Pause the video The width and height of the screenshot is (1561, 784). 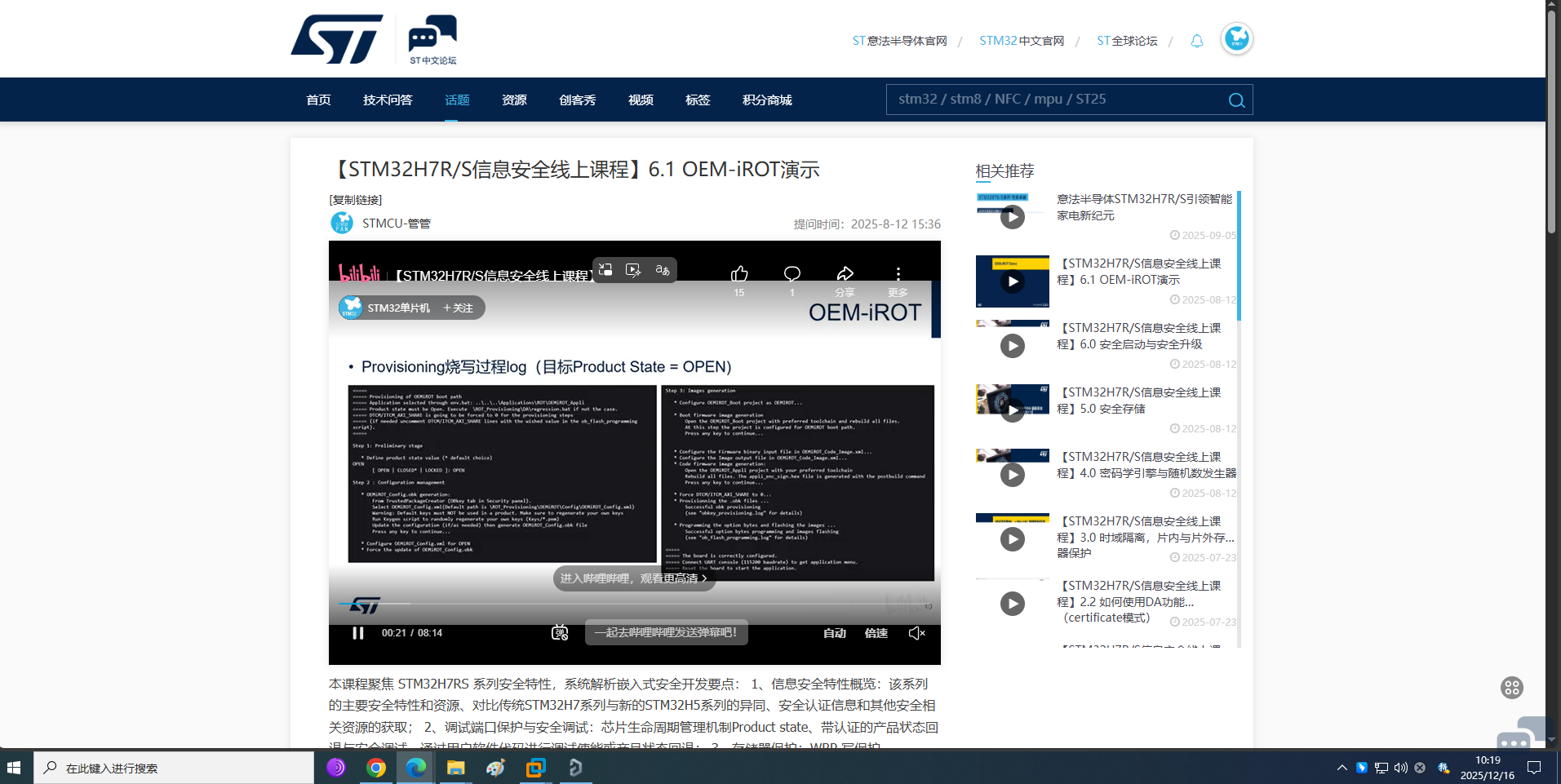(357, 633)
